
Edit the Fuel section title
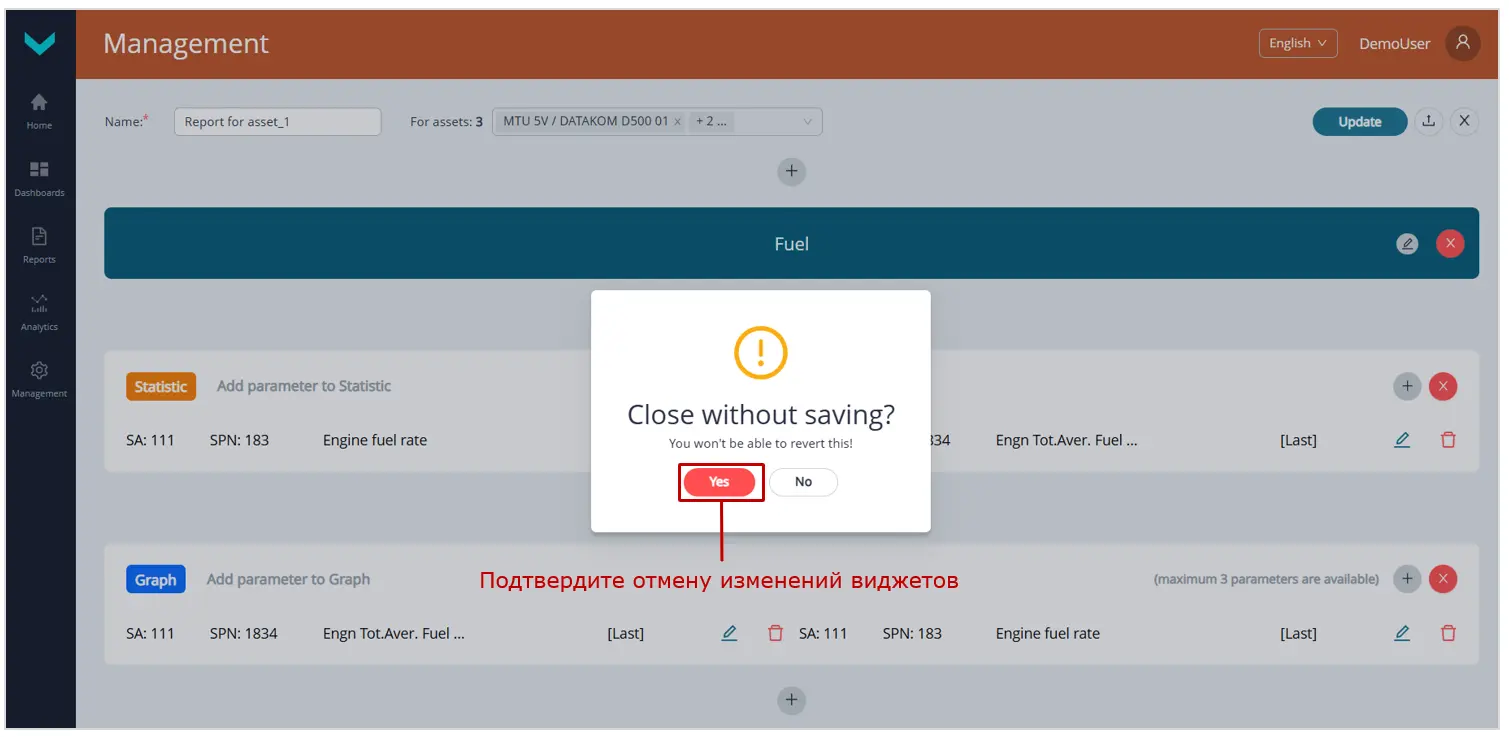coord(1407,243)
